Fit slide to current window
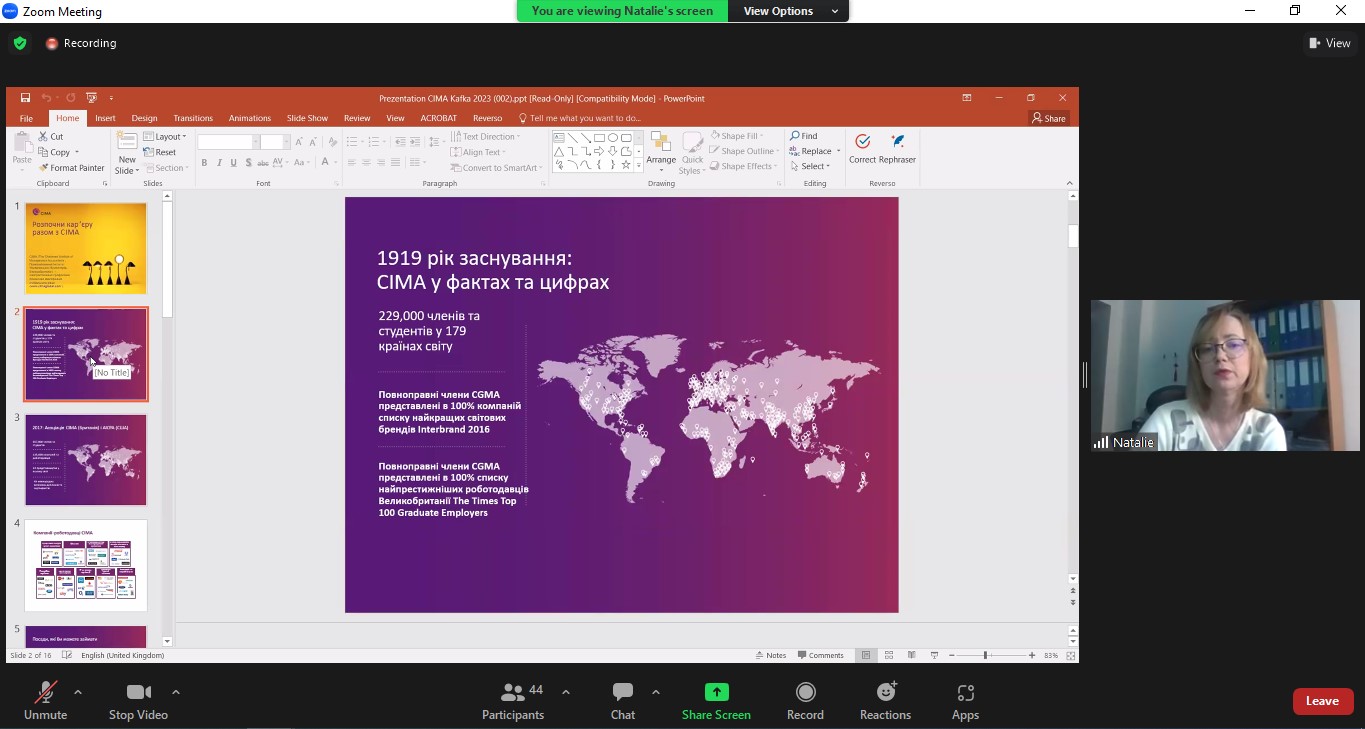The height and width of the screenshot is (729, 1365). tap(1071, 655)
